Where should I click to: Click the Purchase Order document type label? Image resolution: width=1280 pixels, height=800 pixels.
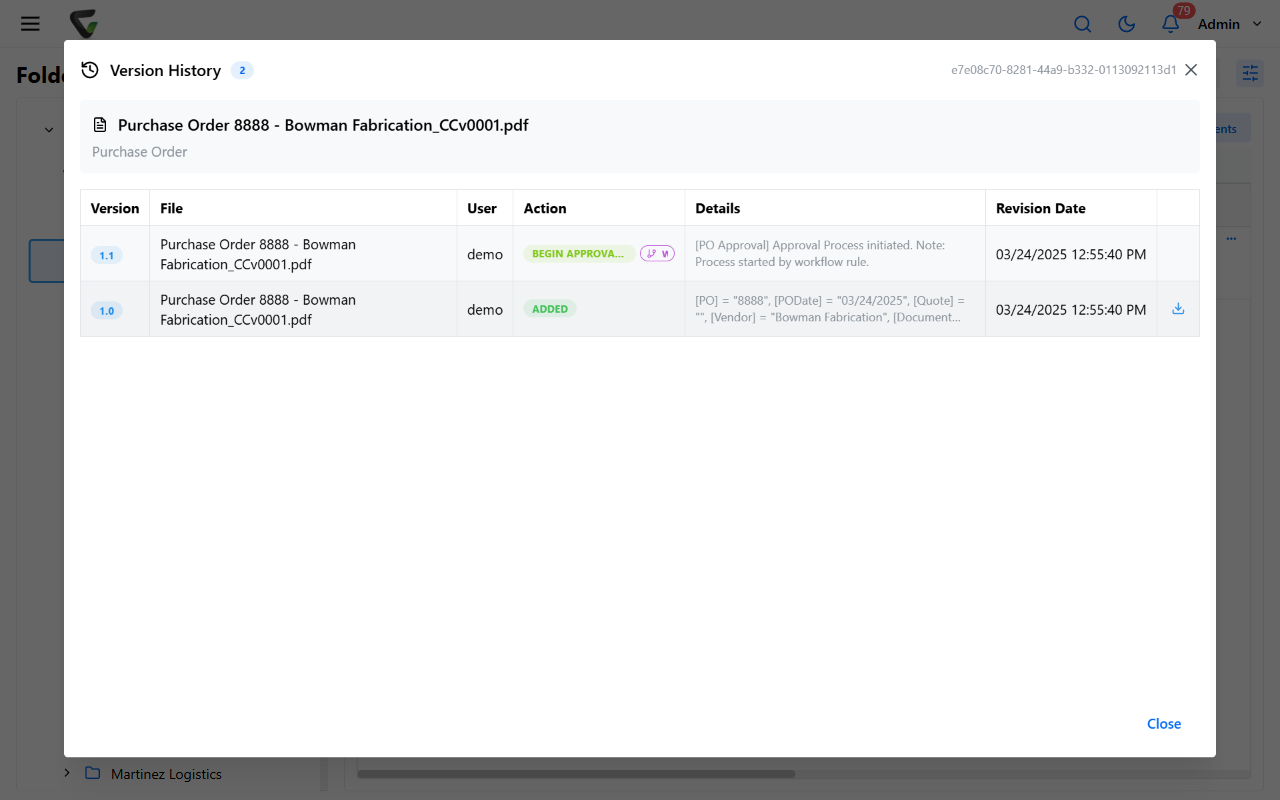click(140, 152)
